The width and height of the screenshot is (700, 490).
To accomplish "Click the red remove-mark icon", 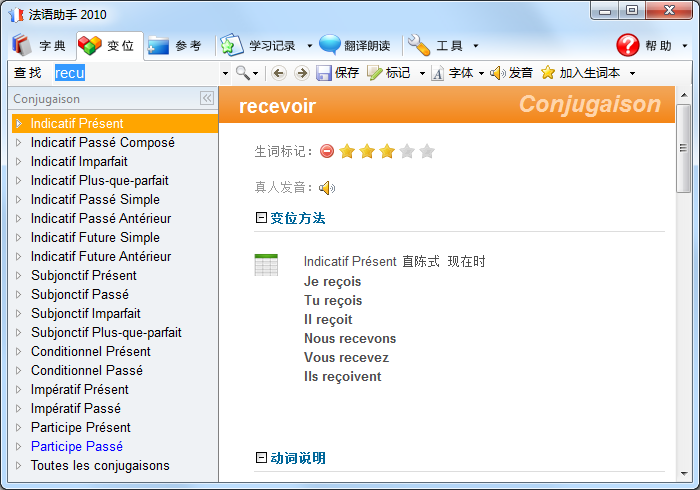I will click(327, 152).
